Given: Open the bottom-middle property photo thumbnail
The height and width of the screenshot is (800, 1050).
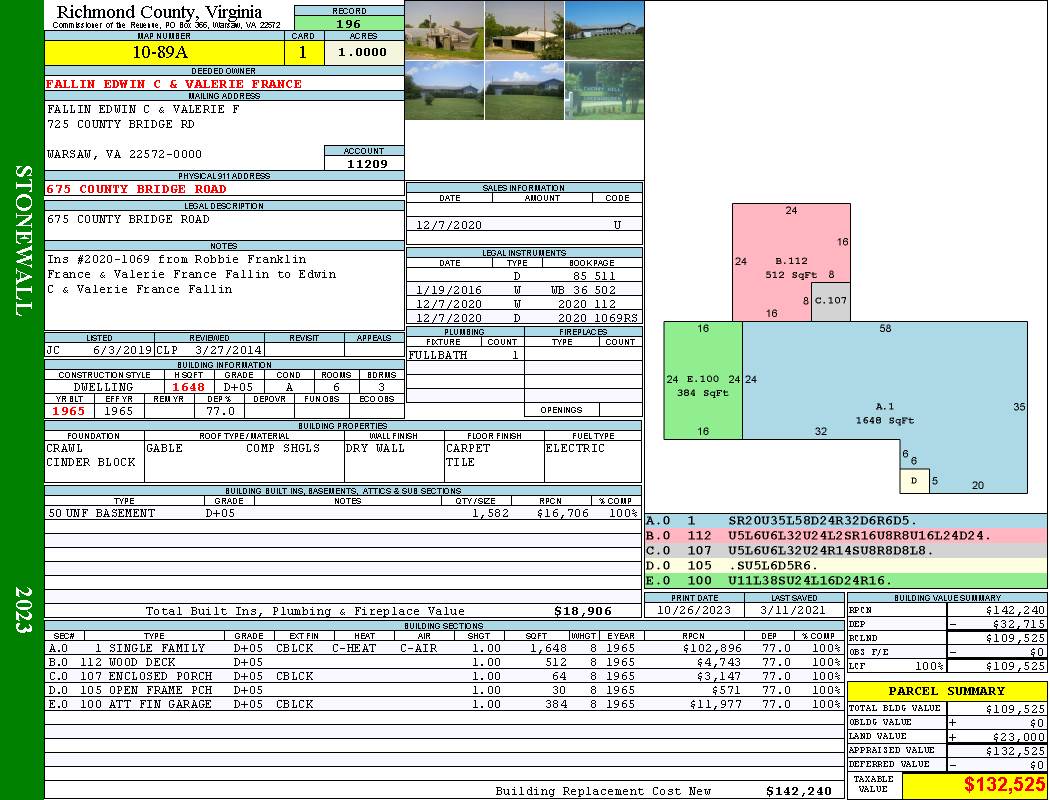Looking at the screenshot, I should 524,90.
